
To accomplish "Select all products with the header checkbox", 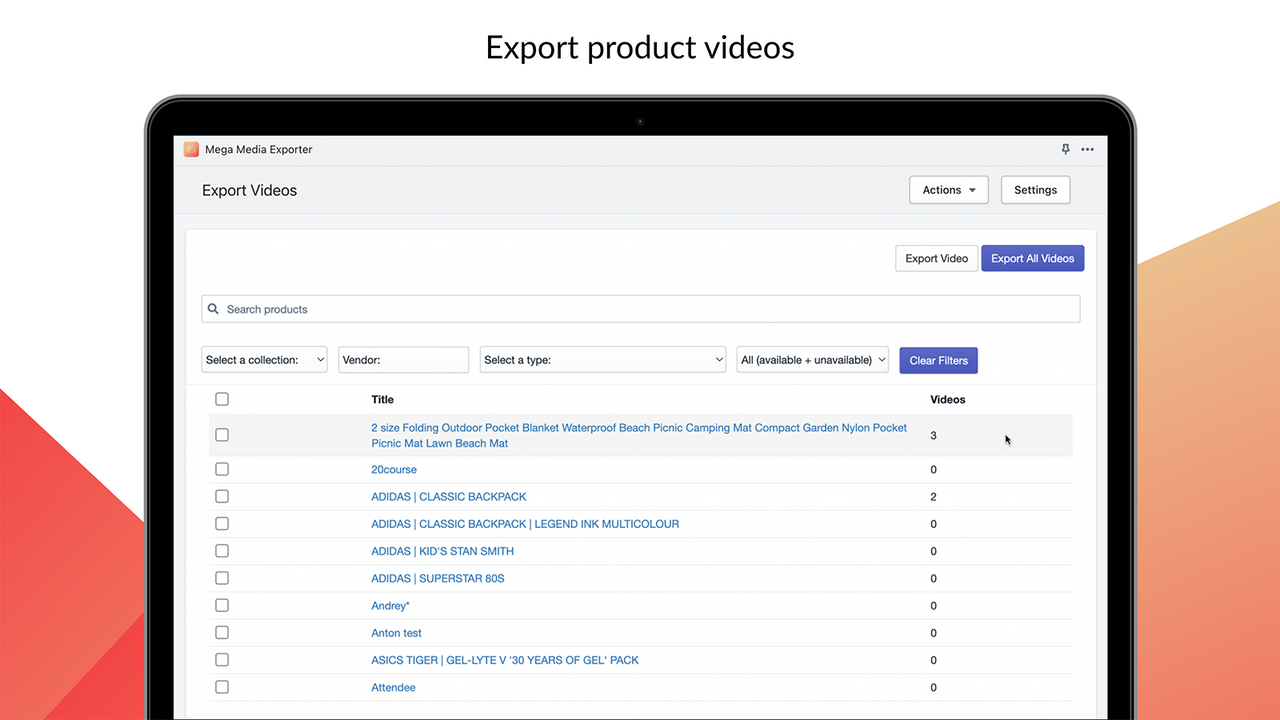I will [221, 398].
